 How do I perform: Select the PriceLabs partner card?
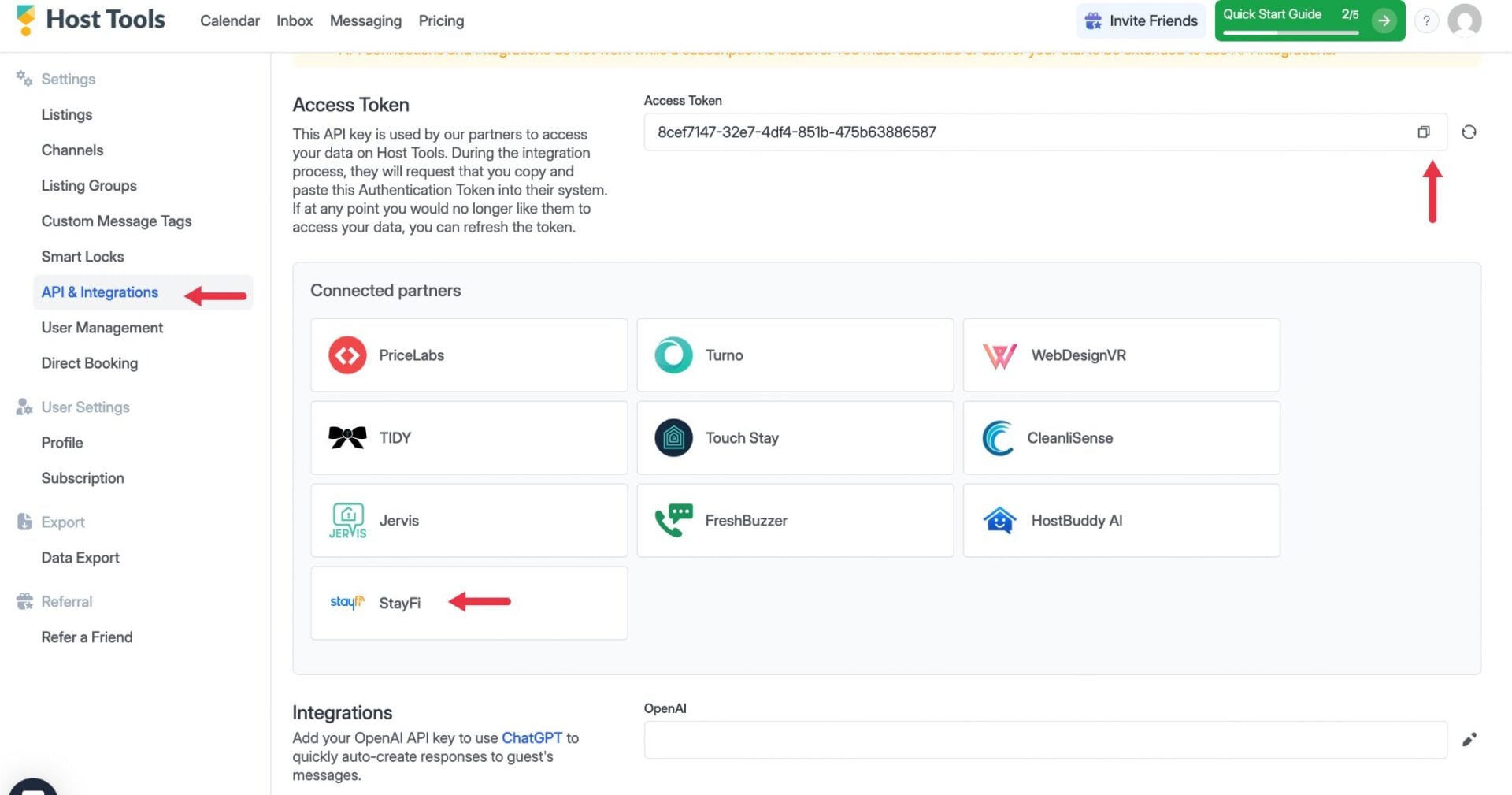pyautogui.click(x=469, y=355)
